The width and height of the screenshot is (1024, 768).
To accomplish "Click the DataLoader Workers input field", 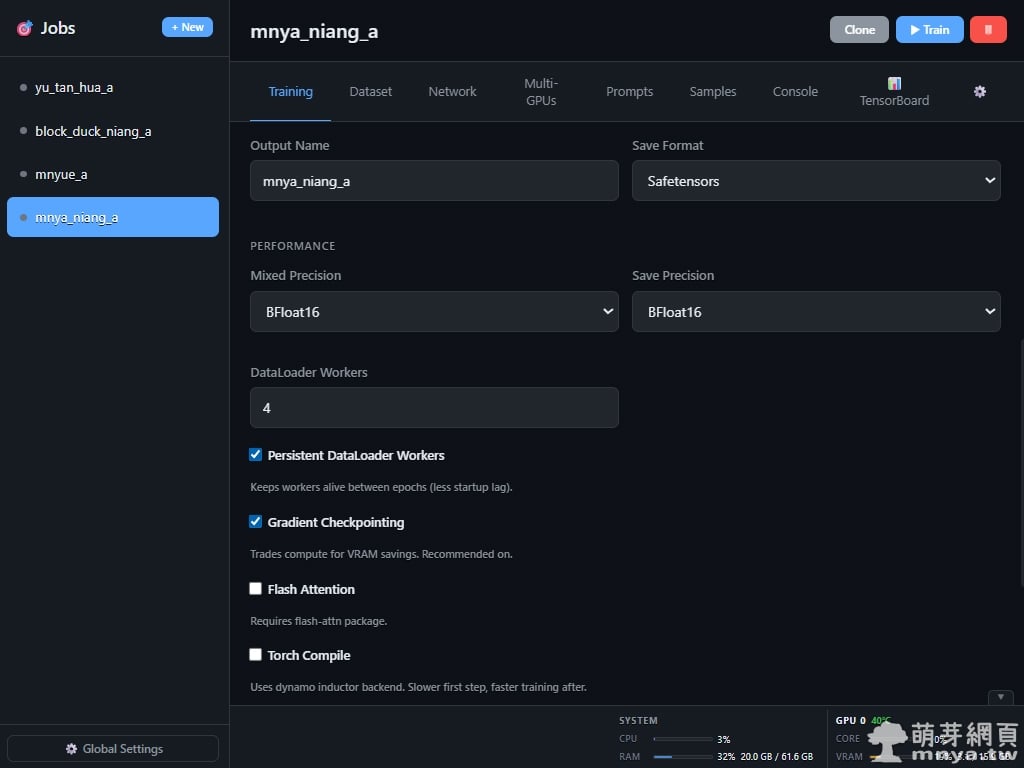I will (x=434, y=408).
